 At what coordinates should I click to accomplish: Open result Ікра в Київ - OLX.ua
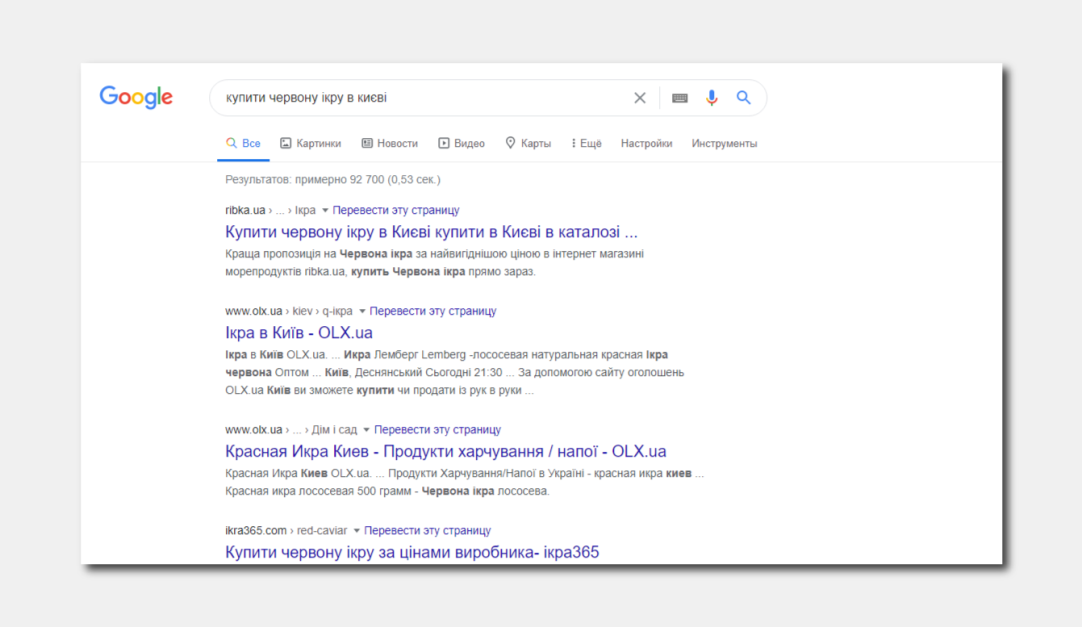[299, 332]
